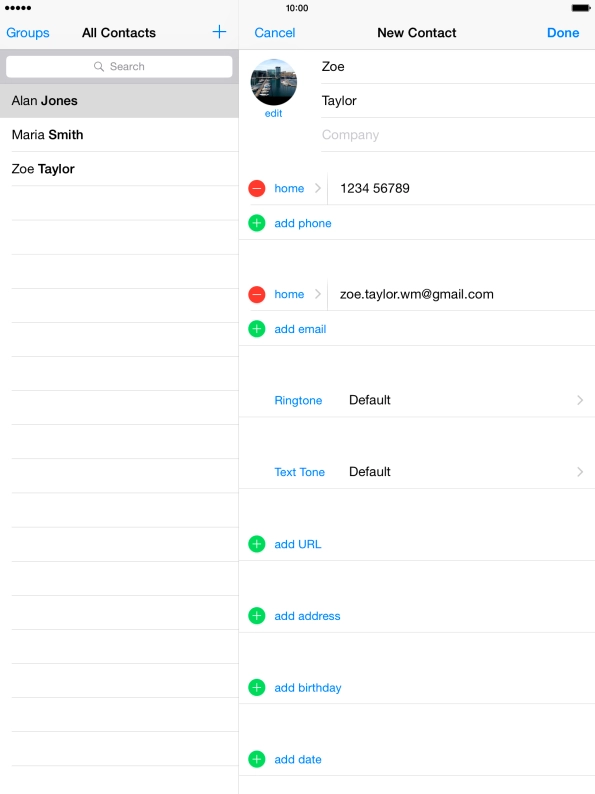Screen dimensions: 595x794
Task: Tap green plus beside add birthday
Action: [257, 687]
